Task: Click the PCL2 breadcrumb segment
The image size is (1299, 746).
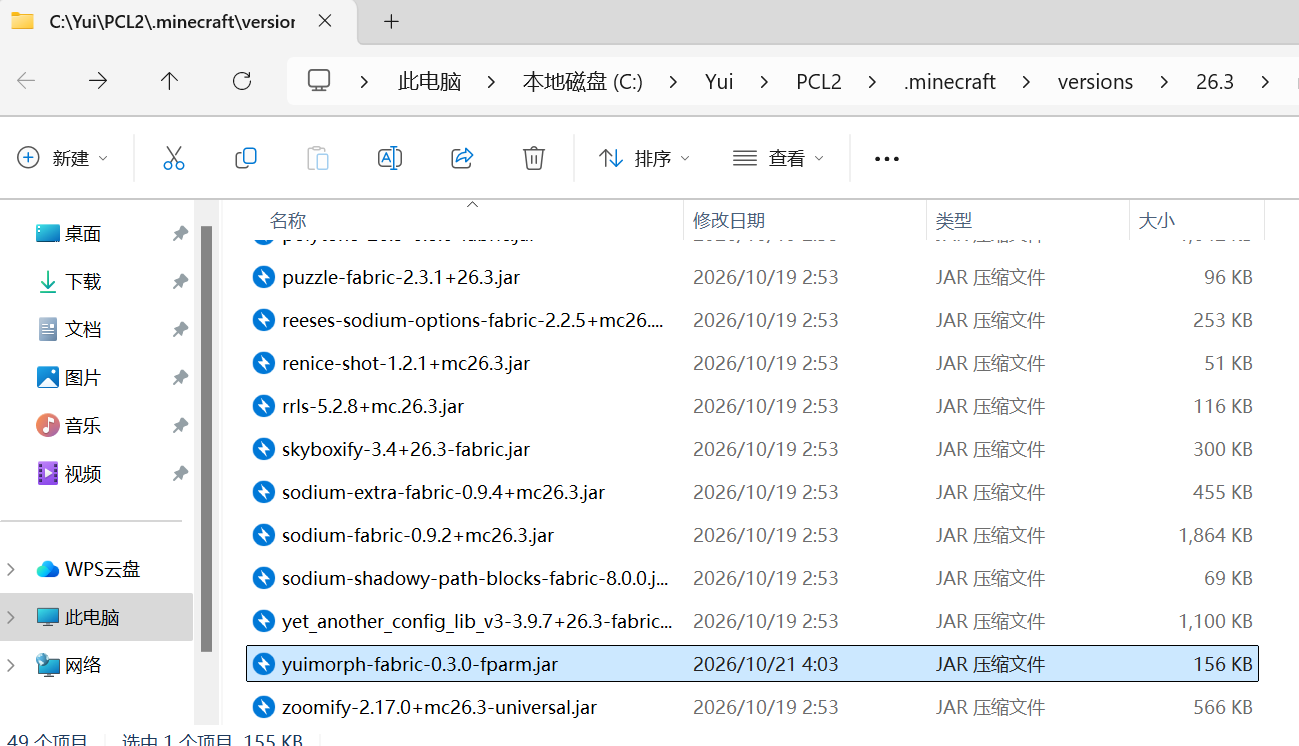Action: point(819,82)
